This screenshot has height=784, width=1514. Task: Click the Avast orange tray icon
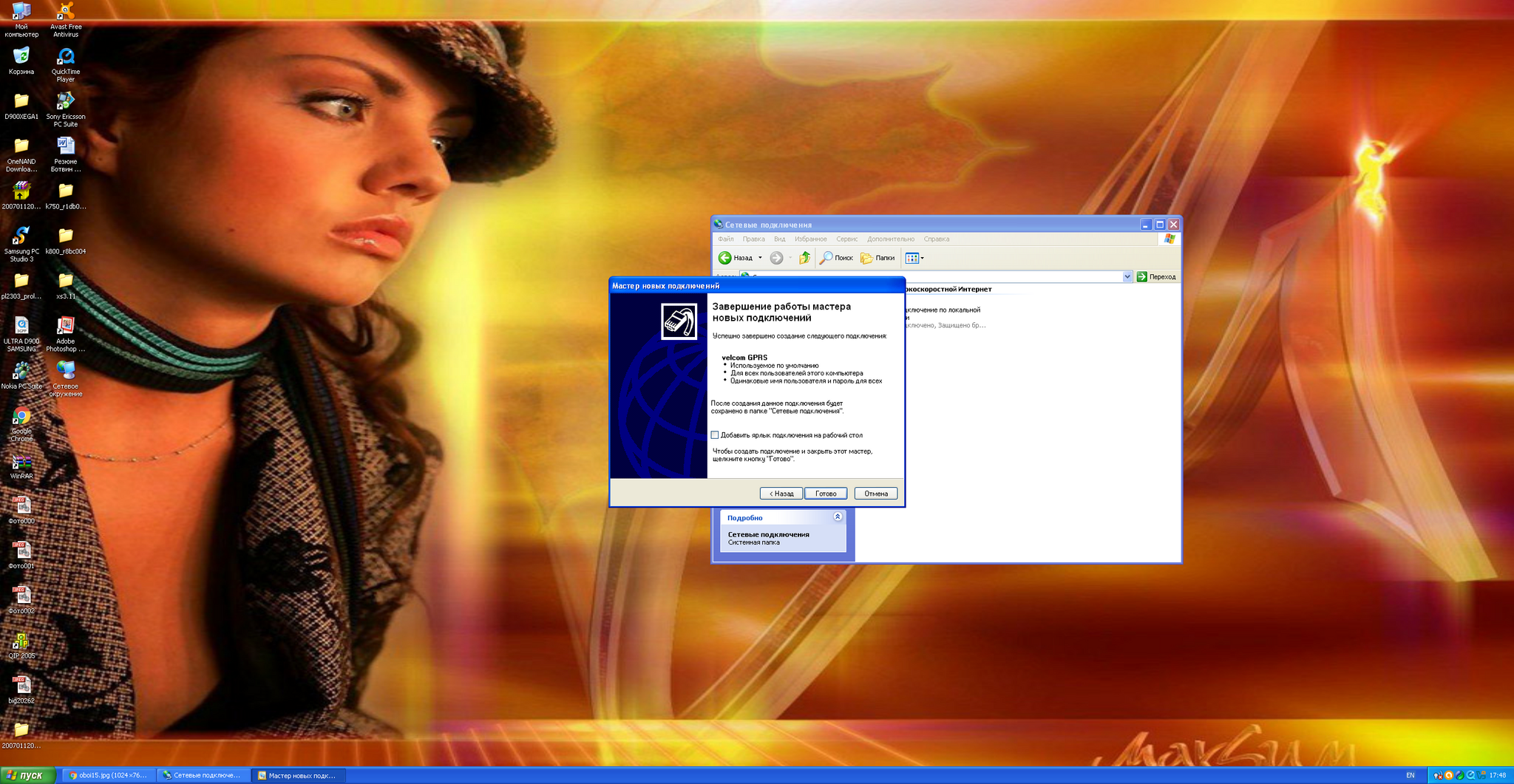tap(1449, 775)
